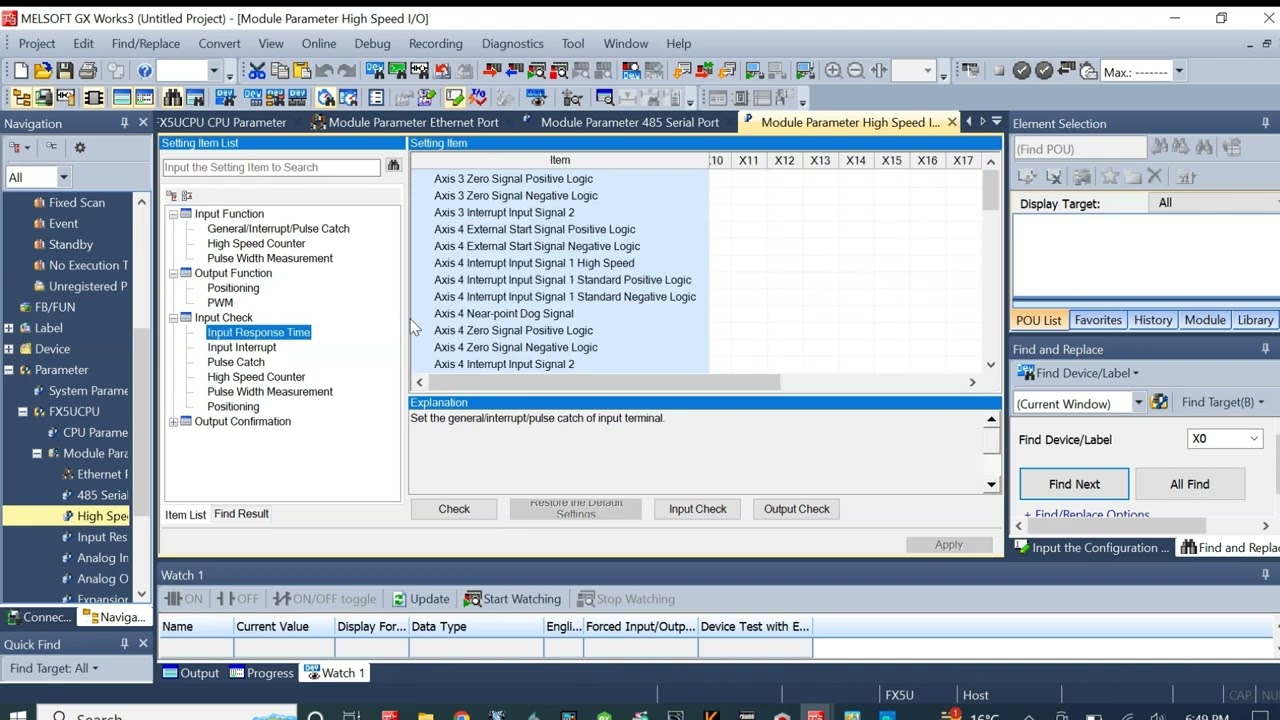This screenshot has width=1280, height=720.
Task: Collapse the Input Function tree node
Action: coord(173,214)
